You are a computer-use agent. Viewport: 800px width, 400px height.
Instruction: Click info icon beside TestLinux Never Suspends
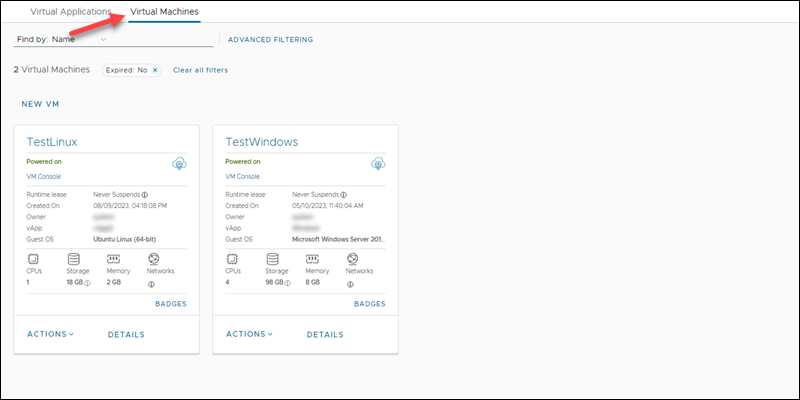pos(145,195)
